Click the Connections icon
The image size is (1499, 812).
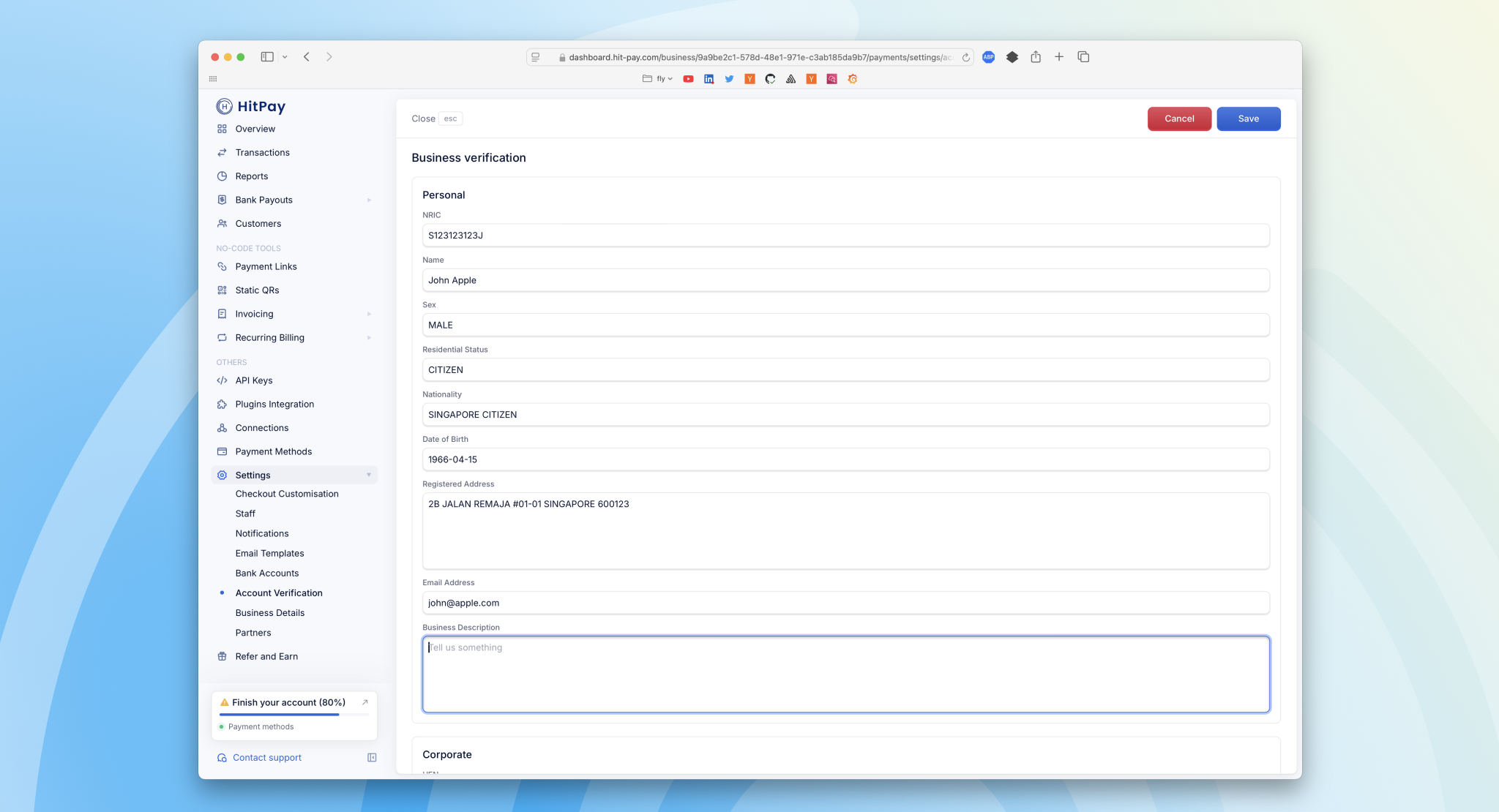click(x=222, y=428)
